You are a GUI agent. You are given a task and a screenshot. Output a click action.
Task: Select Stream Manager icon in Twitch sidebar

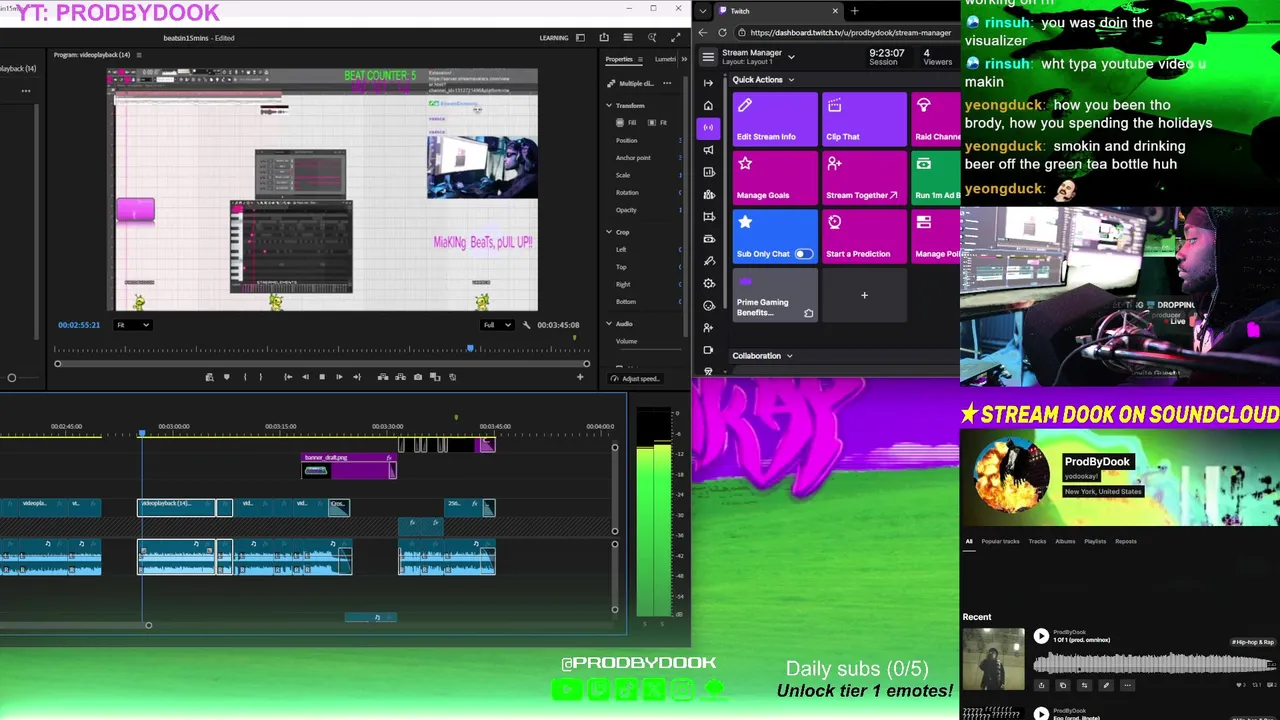pos(709,127)
